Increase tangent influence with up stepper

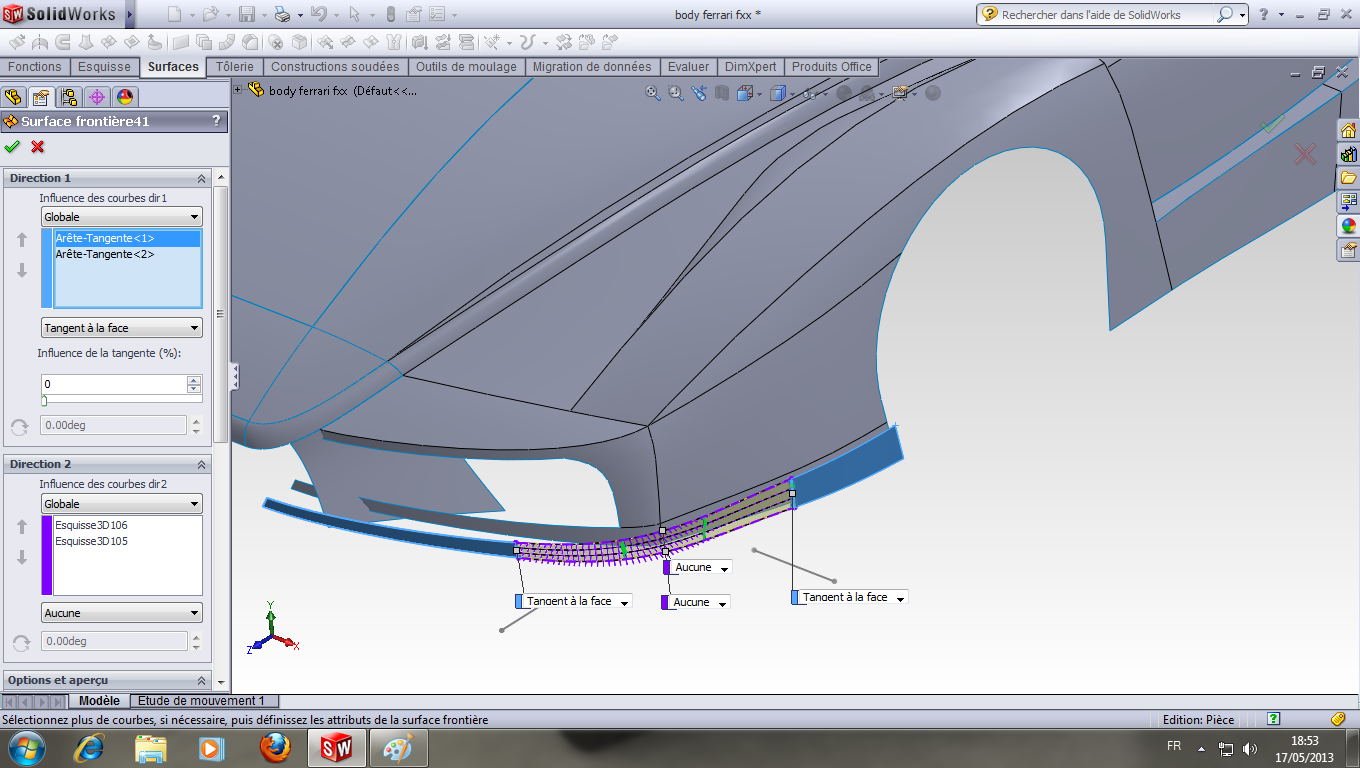[194, 380]
